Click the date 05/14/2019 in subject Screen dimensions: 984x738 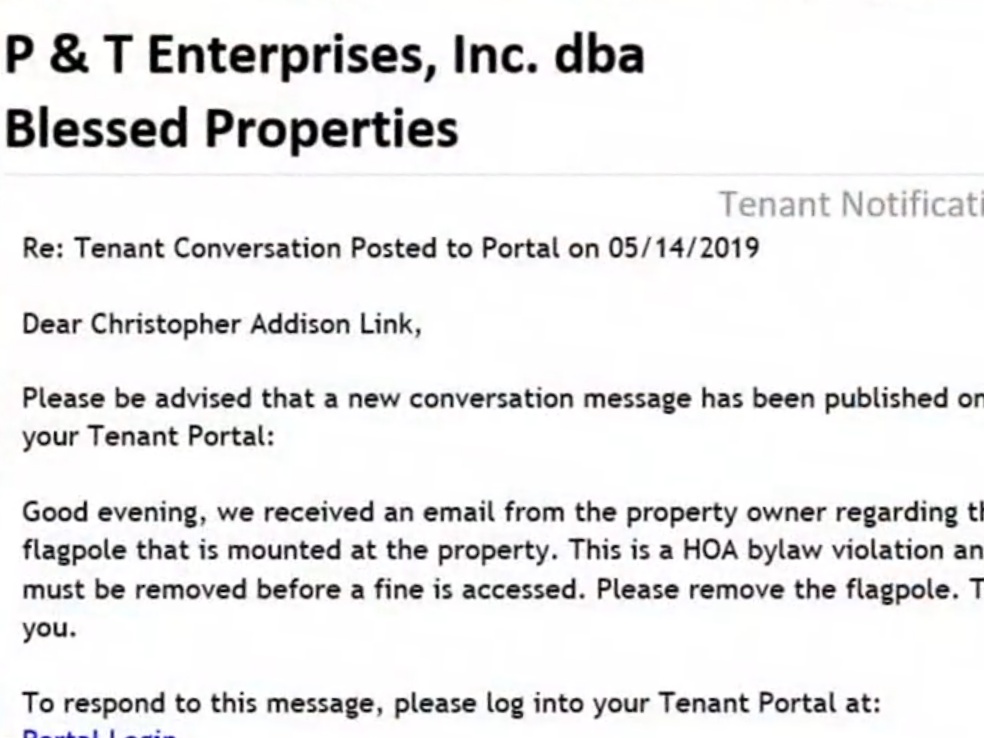(683, 248)
